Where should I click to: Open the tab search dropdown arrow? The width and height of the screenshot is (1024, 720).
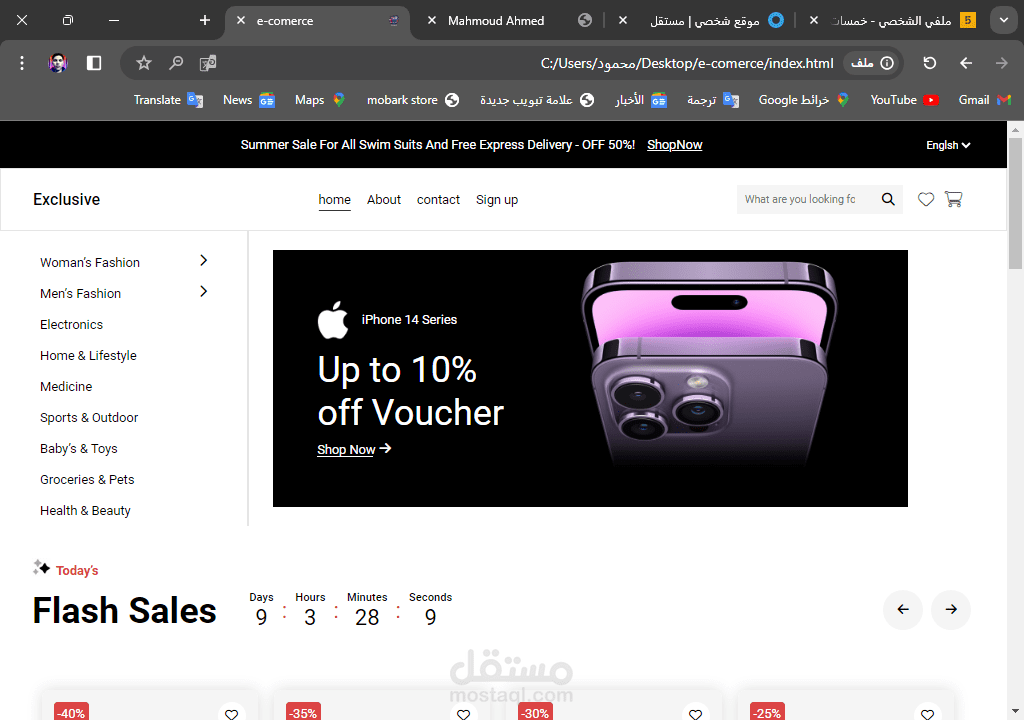[x=1004, y=20]
